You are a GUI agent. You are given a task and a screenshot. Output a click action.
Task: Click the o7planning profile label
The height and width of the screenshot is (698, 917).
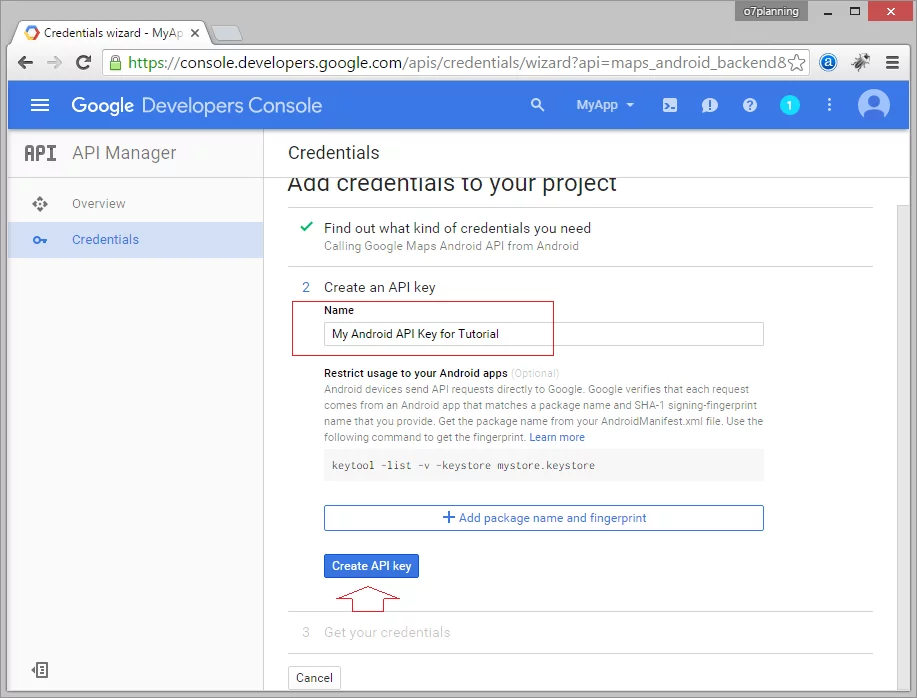[771, 11]
